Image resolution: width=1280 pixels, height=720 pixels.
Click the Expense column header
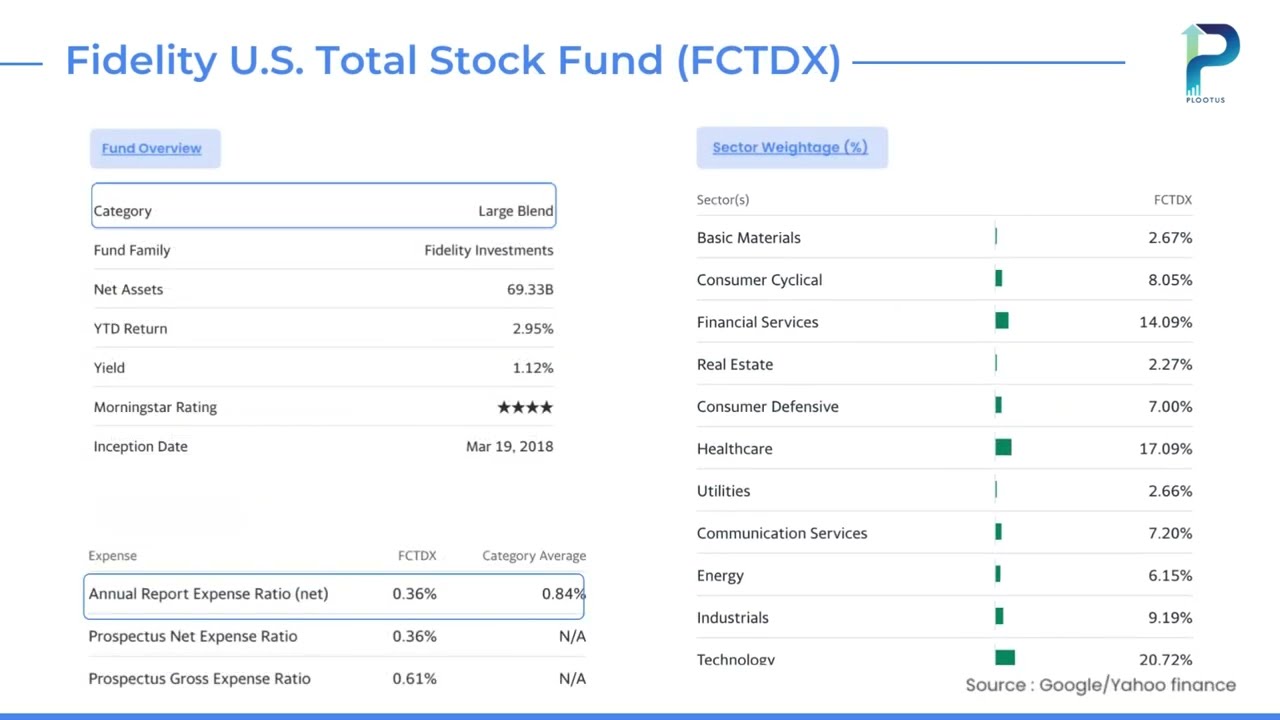[112, 556]
